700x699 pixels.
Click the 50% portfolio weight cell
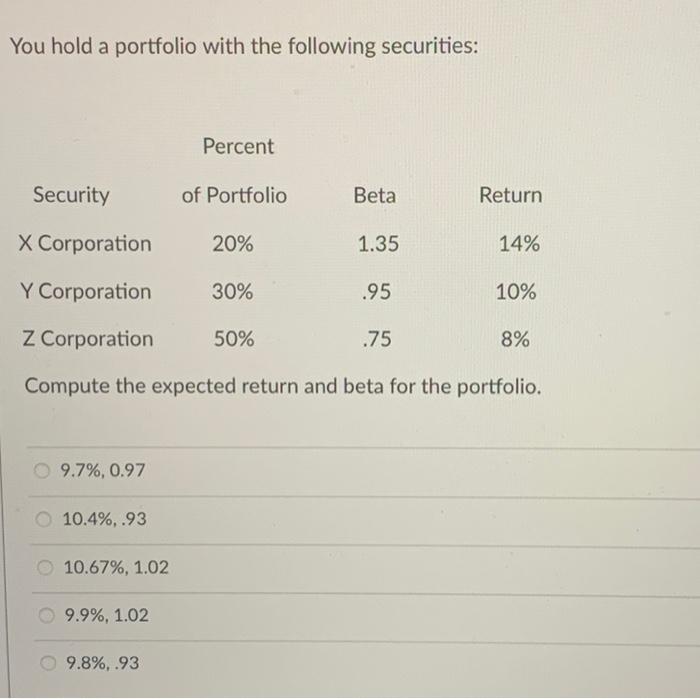[x=233, y=339]
